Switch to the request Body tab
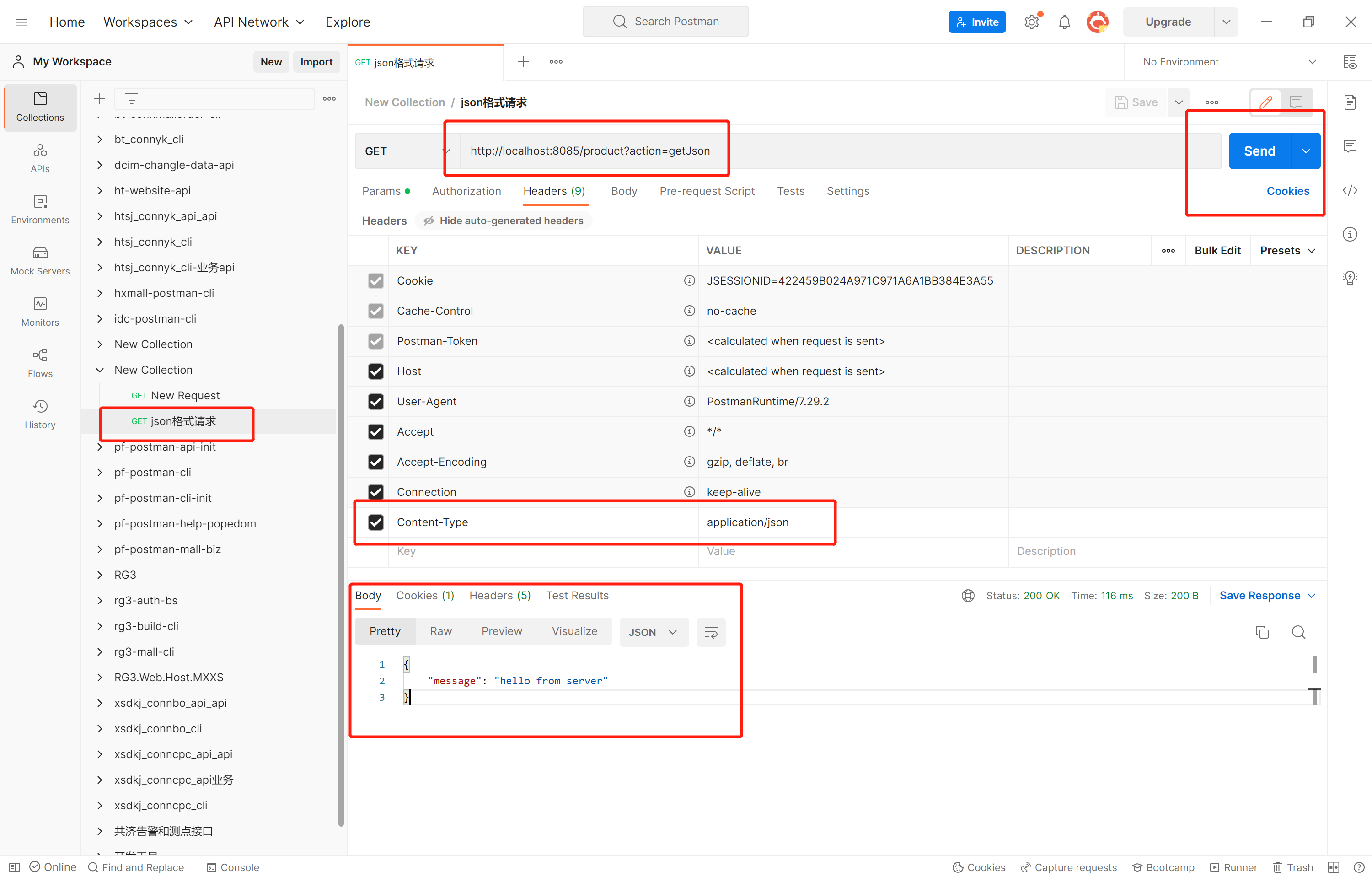Image resolution: width=1372 pixels, height=877 pixels. pos(624,191)
